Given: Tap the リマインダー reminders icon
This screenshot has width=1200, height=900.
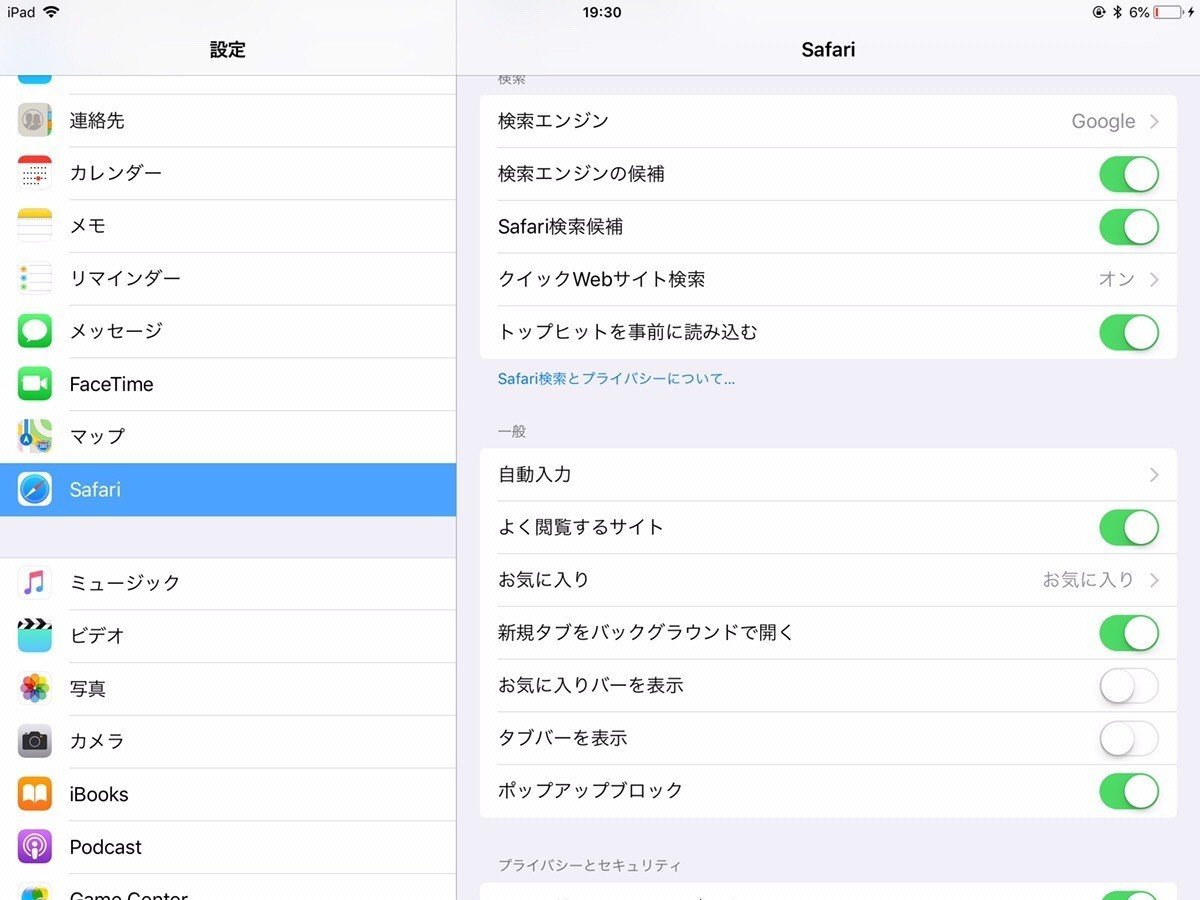Looking at the screenshot, I should [35, 278].
